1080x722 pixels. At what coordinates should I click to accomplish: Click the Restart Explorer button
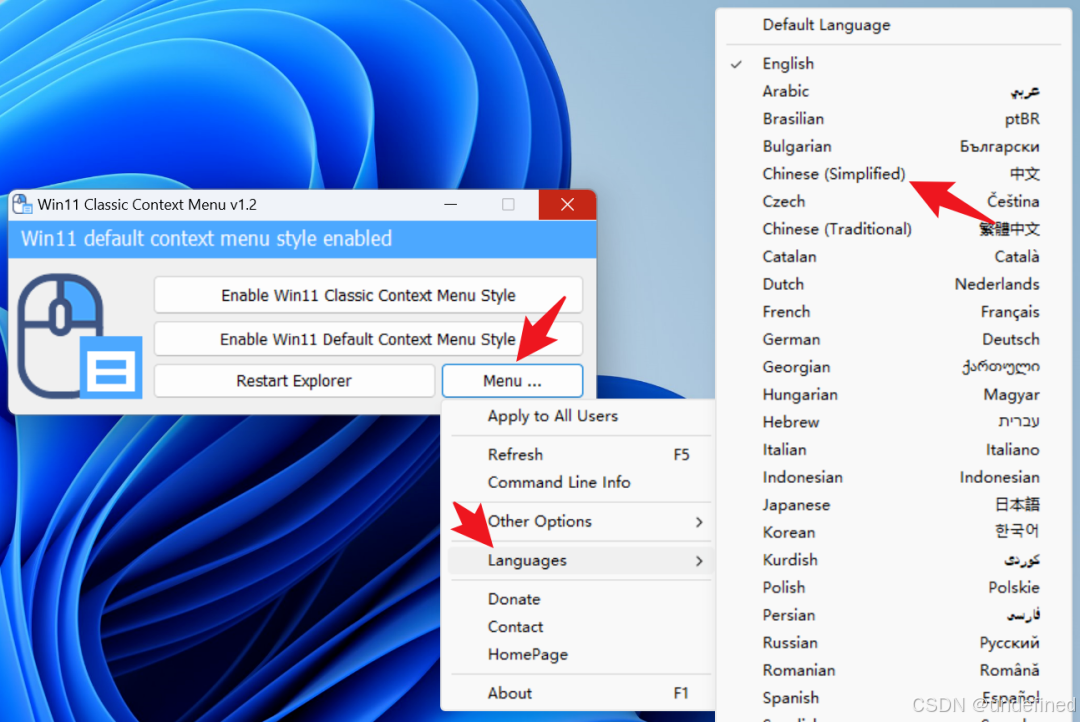(293, 380)
